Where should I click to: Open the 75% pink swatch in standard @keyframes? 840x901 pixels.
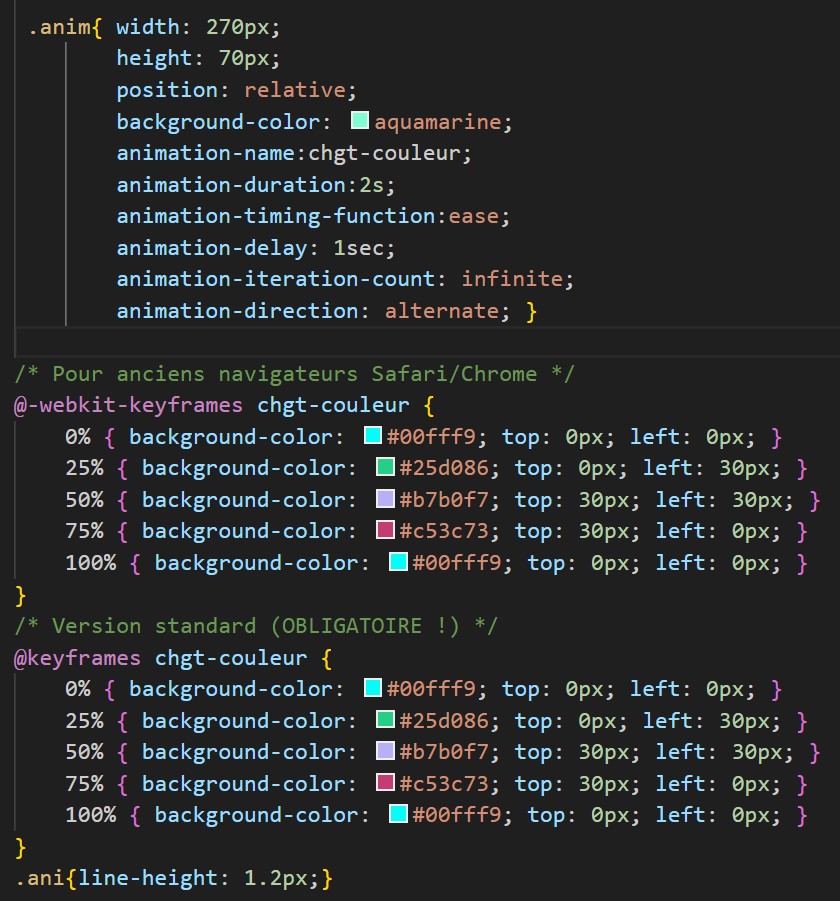pos(386,783)
